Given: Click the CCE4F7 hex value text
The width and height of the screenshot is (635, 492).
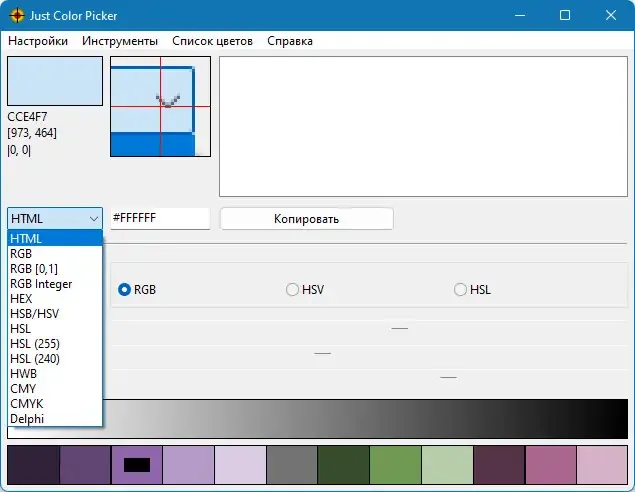Looking at the screenshot, I should (27, 117).
